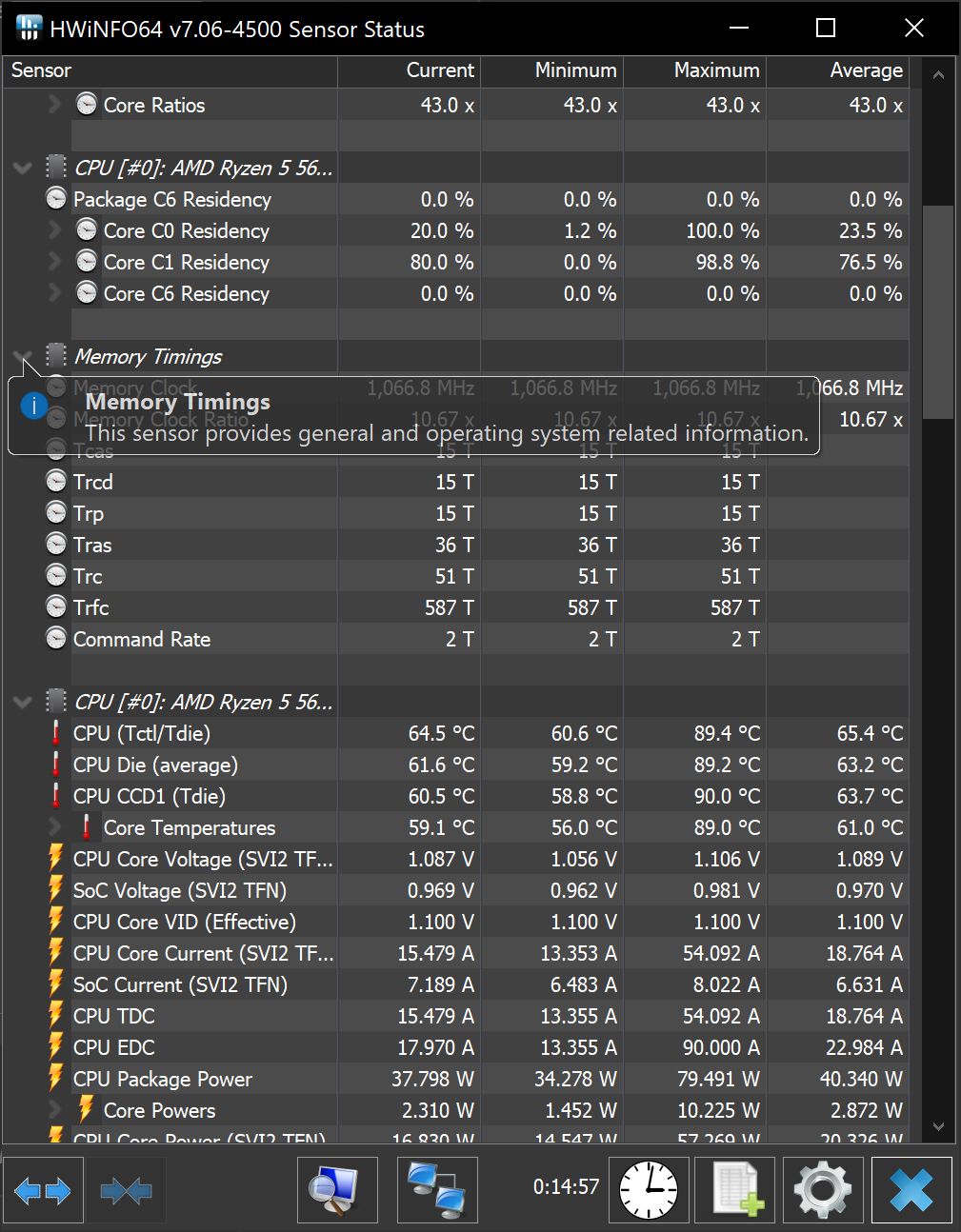Expand the Core C6 Residency row

coord(54,293)
